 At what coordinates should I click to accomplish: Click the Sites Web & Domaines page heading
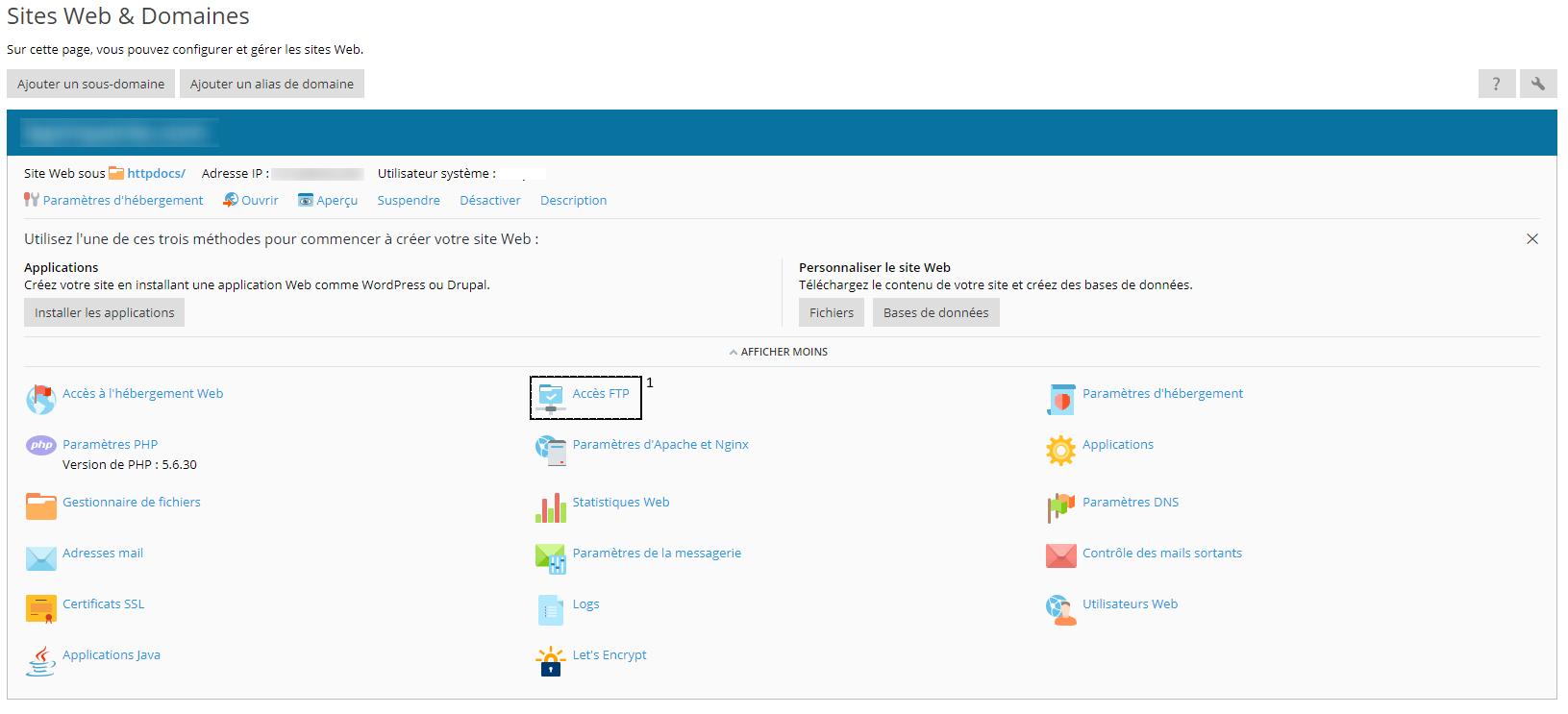coord(128,16)
